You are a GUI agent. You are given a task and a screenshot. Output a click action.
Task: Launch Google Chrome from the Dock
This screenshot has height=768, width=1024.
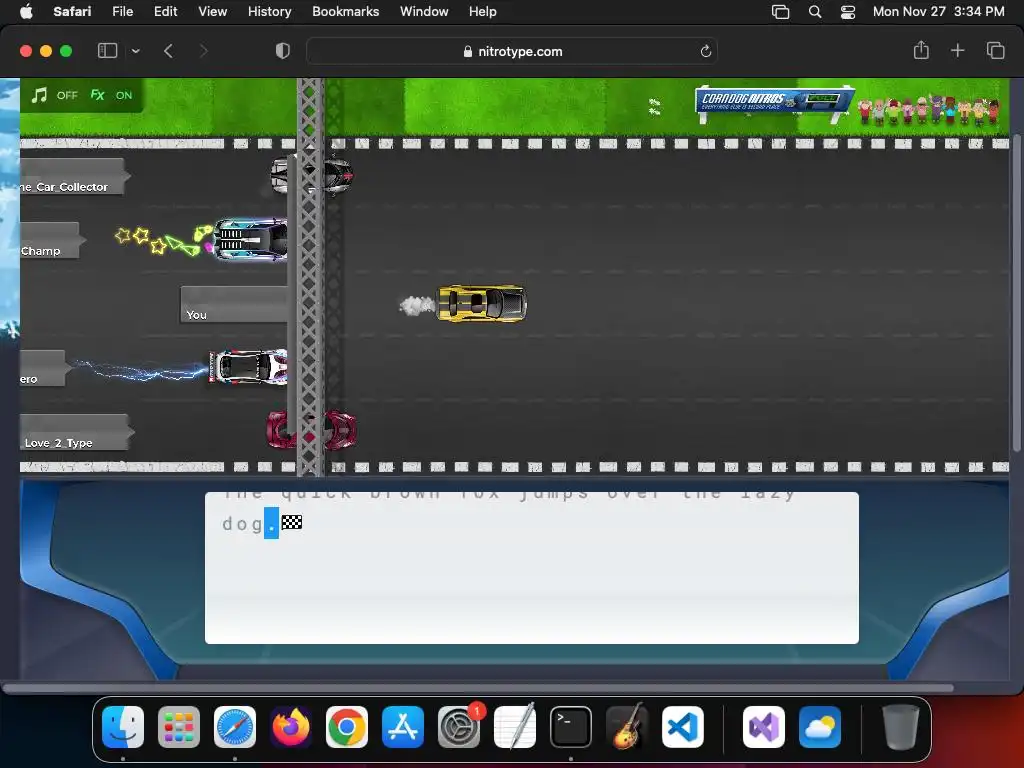click(x=347, y=727)
